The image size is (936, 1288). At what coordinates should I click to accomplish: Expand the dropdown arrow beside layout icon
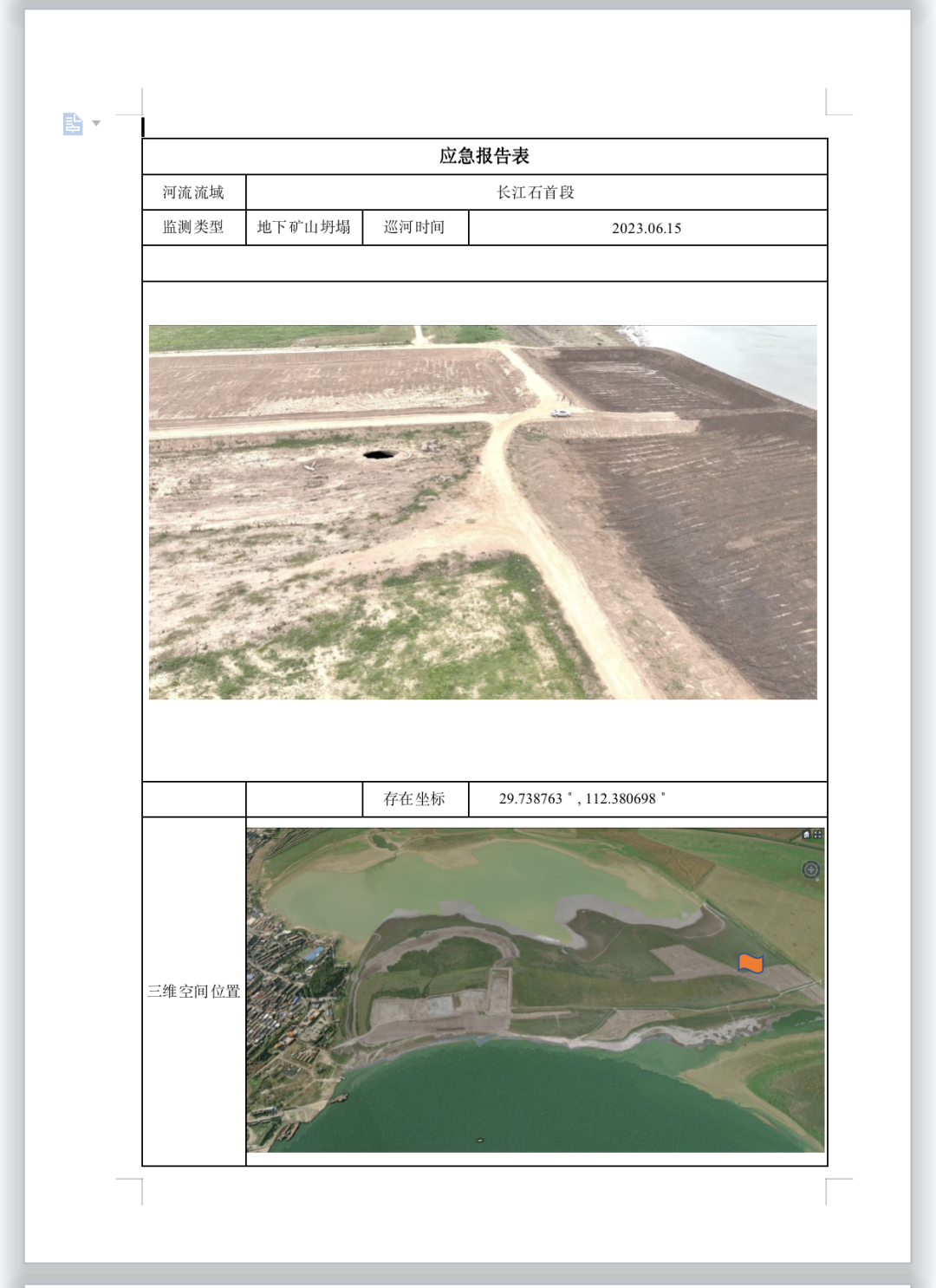point(96,123)
